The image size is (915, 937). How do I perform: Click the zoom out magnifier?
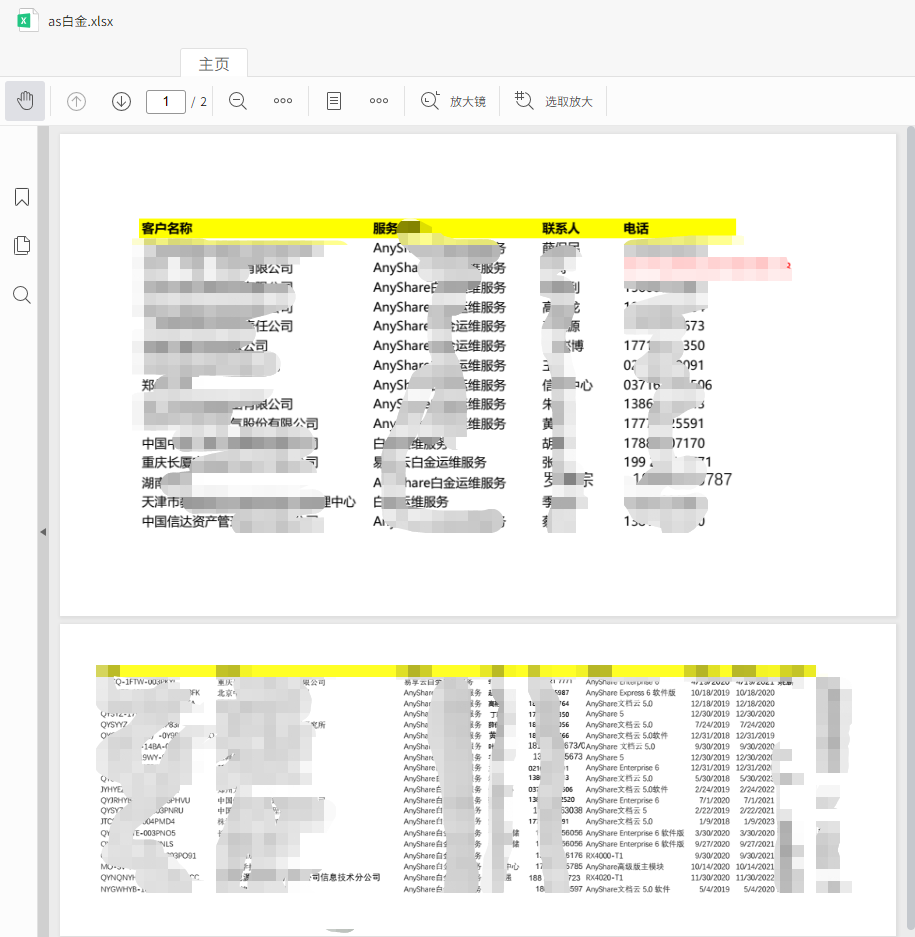point(238,101)
